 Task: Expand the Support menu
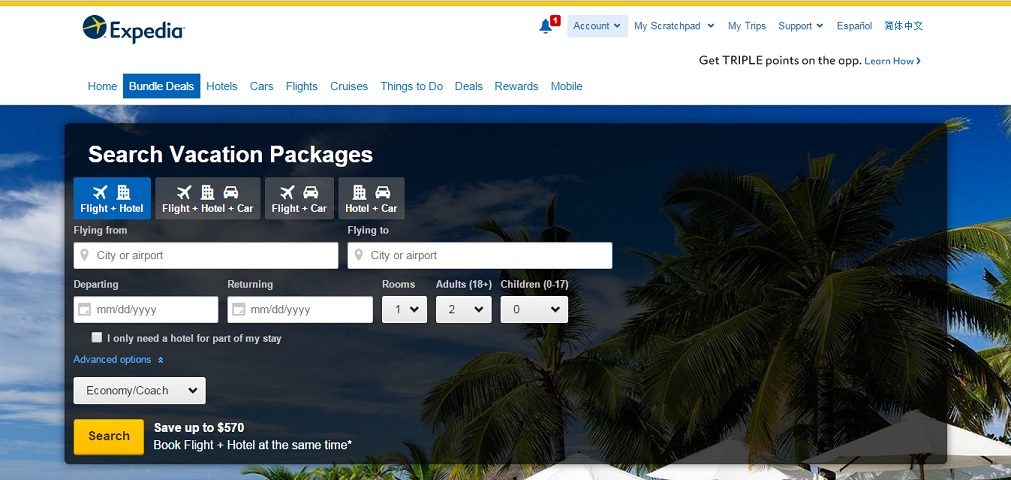800,26
